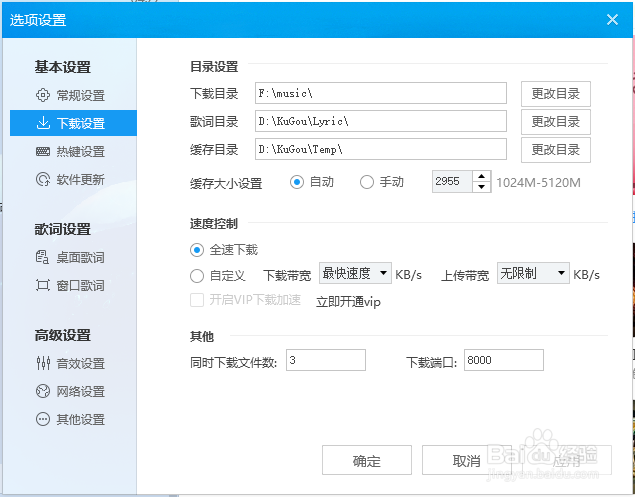This screenshot has width=635, height=497.
Task: Click the keyboard icon beside 热键设置
Action: point(43,151)
